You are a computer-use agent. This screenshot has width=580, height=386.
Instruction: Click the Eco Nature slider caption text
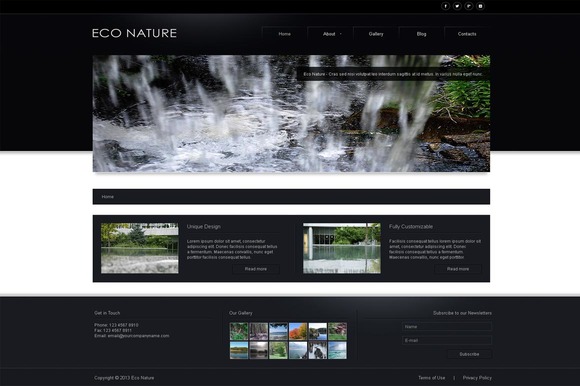(x=393, y=74)
